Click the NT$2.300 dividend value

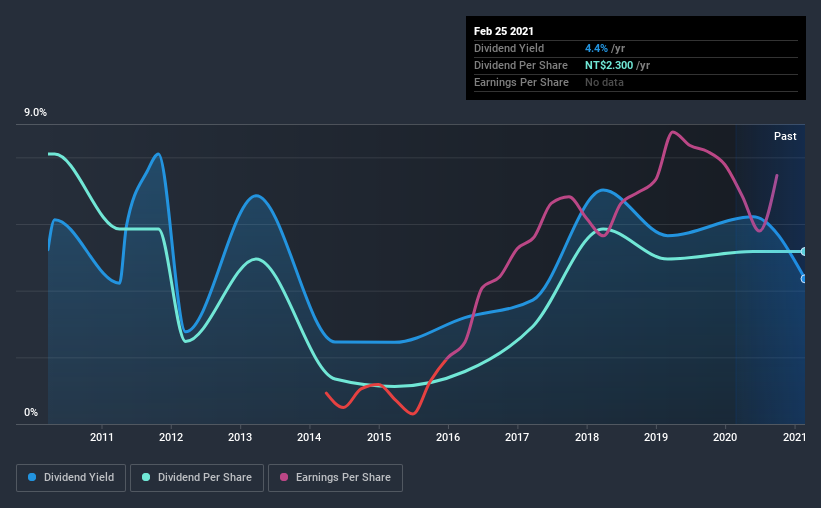608,65
